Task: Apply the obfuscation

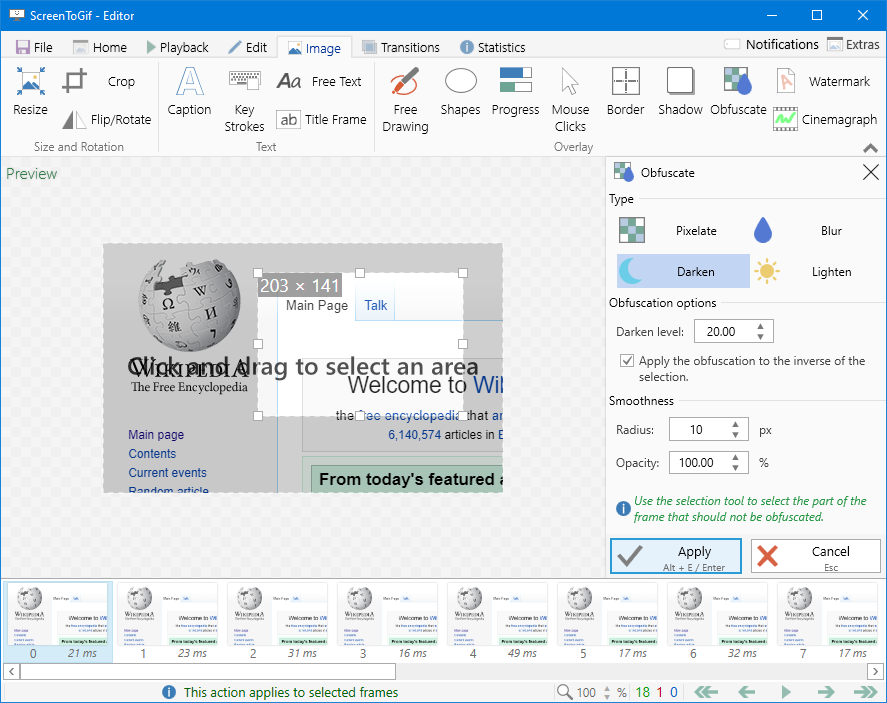Action: pos(675,556)
